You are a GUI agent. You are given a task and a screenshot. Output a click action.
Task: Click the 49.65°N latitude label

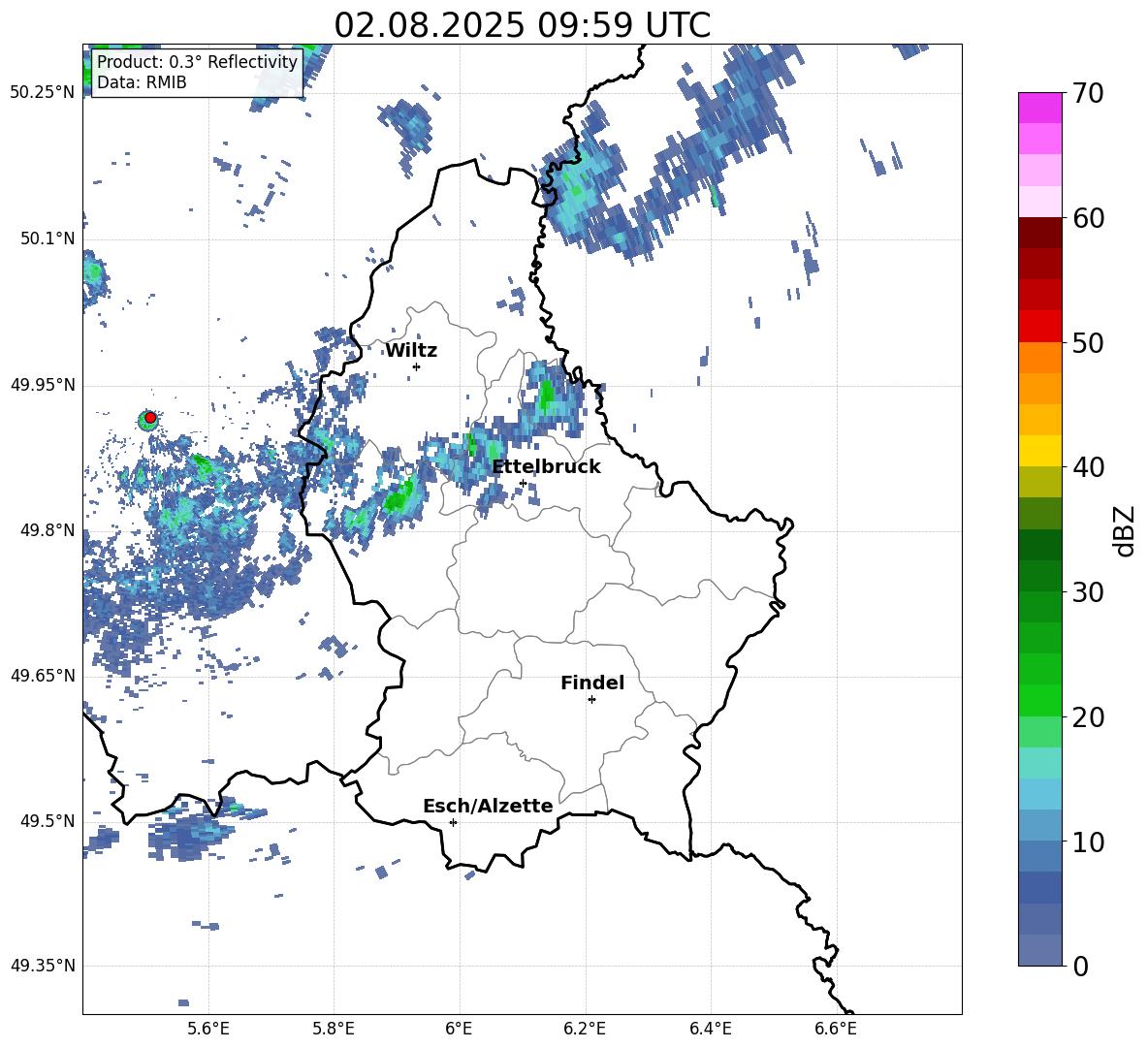point(44,675)
